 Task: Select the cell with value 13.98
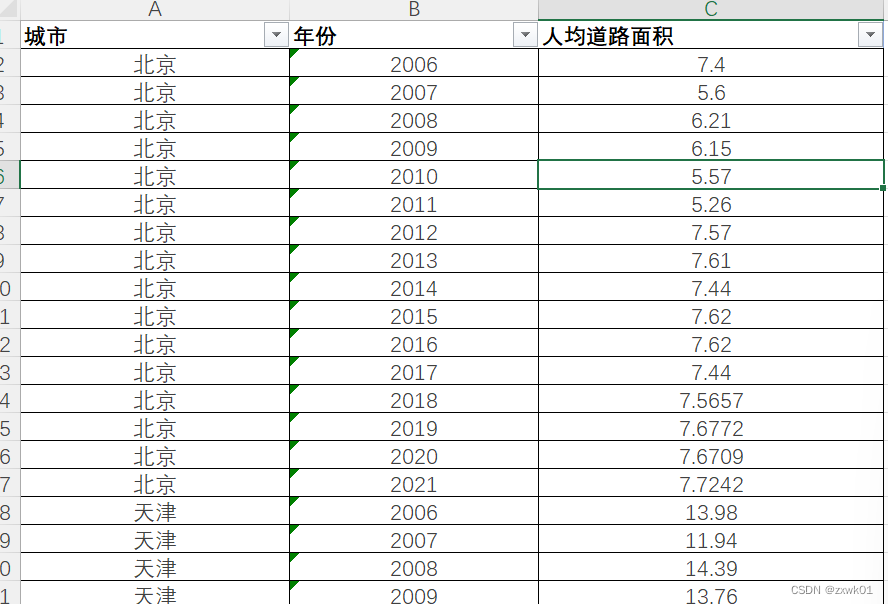(x=711, y=512)
